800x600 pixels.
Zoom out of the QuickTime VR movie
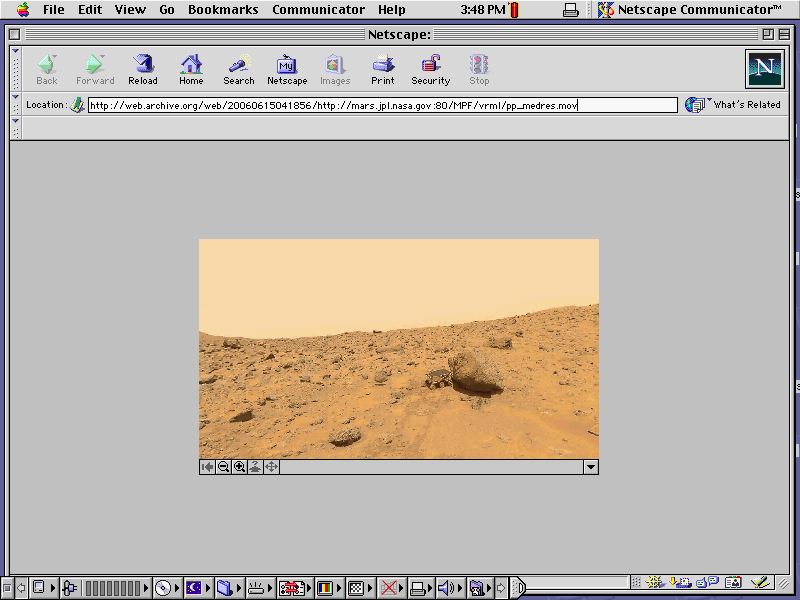click(x=223, y=466)
